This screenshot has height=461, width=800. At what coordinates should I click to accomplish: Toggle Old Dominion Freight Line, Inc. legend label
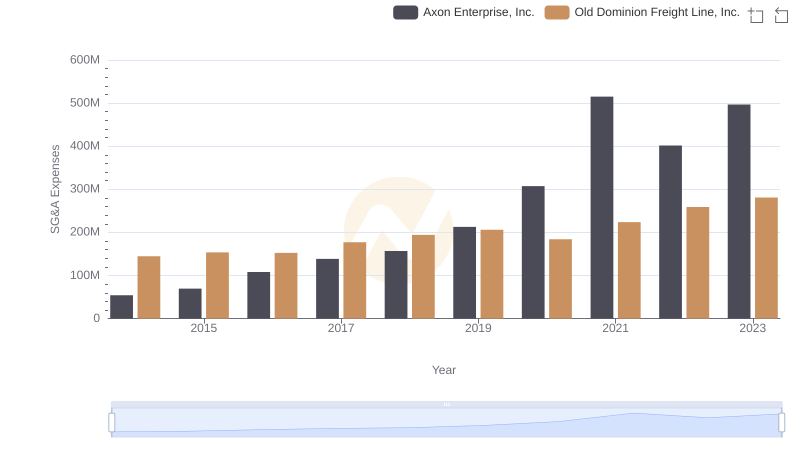656,12
